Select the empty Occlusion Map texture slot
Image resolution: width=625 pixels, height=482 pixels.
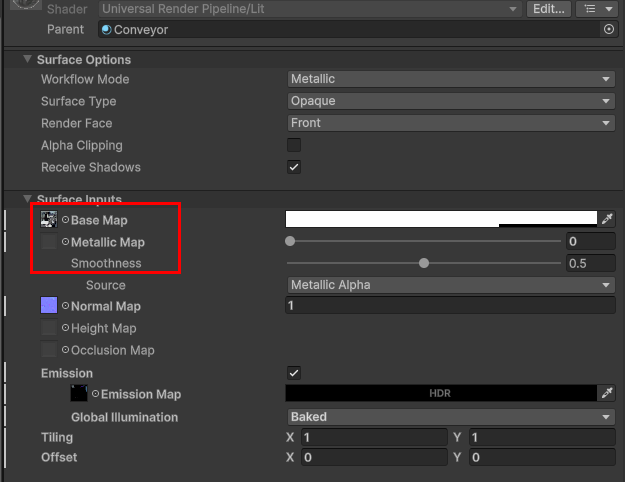tap(49, 349)
